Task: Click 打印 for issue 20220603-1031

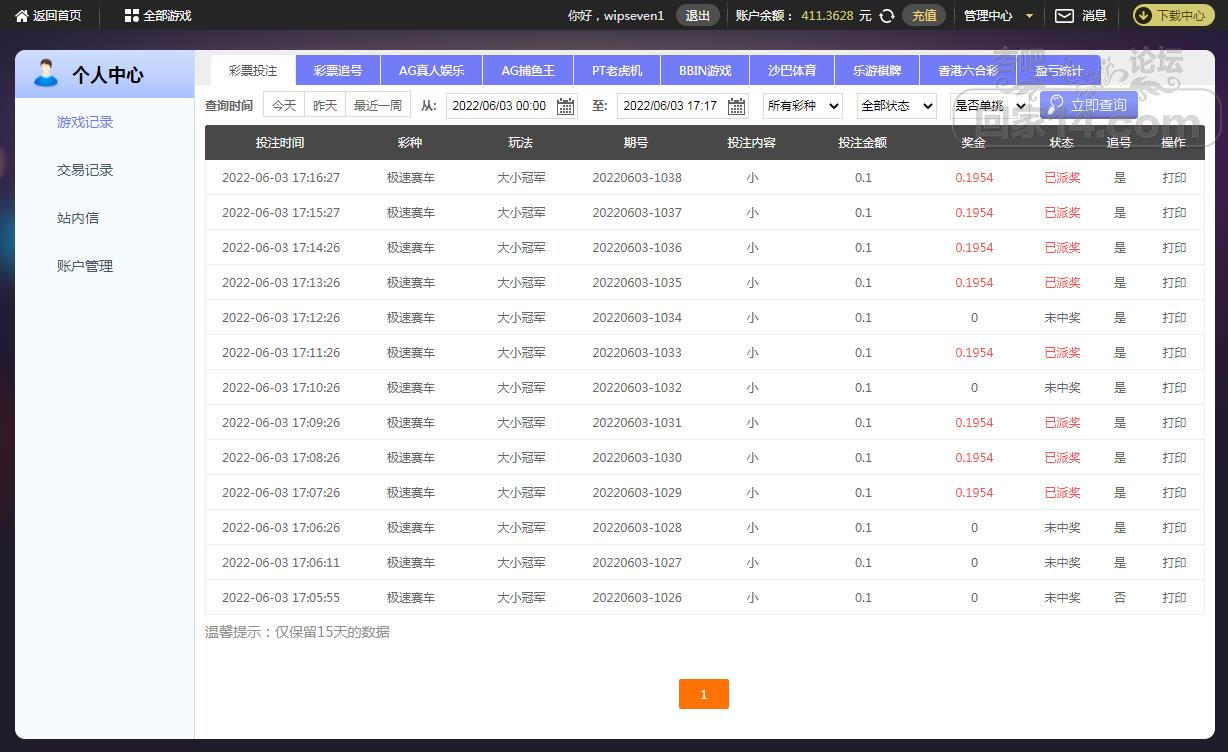Action: tap(1175, 423)
